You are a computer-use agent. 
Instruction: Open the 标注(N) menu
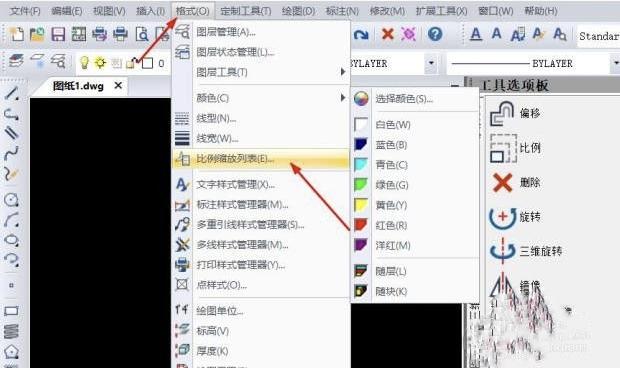tap(342, 11)
